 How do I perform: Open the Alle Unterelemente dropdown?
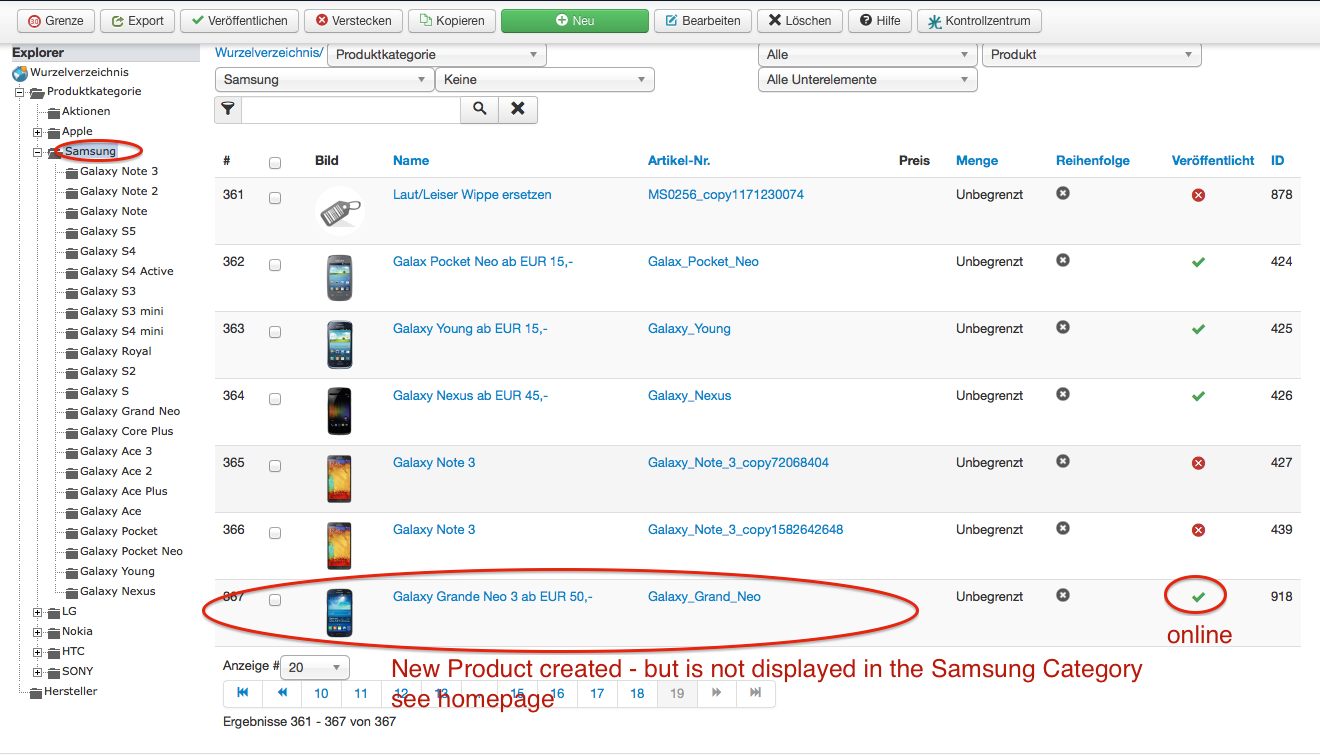[x=868, y=80]
